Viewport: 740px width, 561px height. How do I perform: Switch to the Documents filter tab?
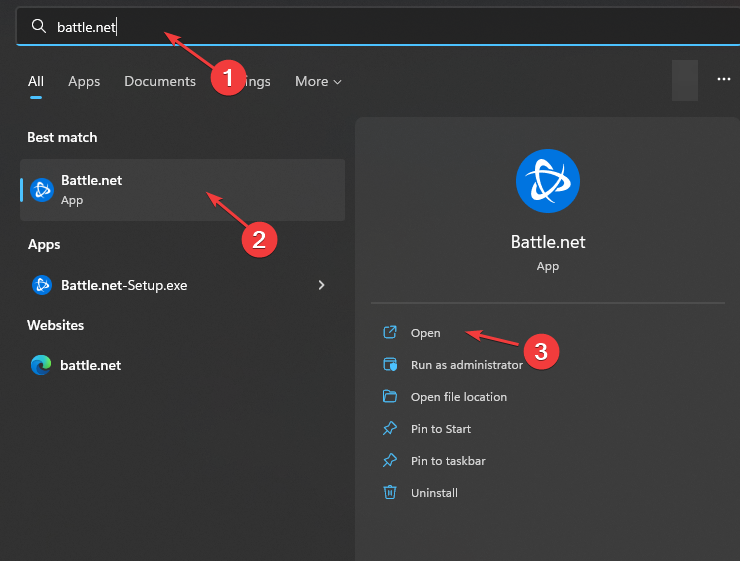click(x=160, y=82)
